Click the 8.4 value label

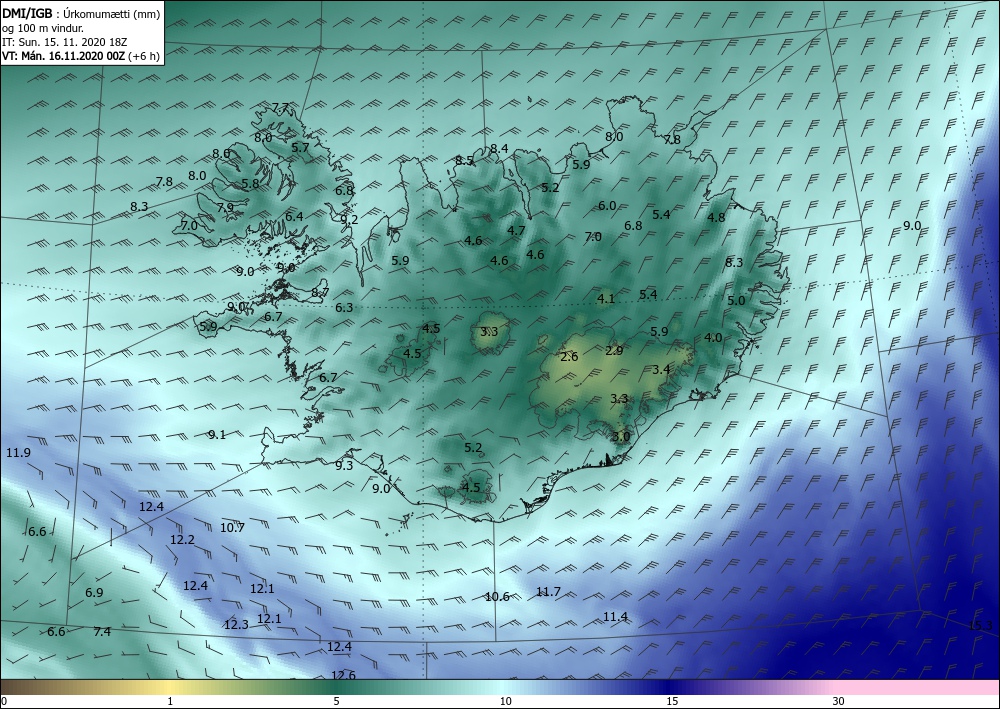click(499, 149)
